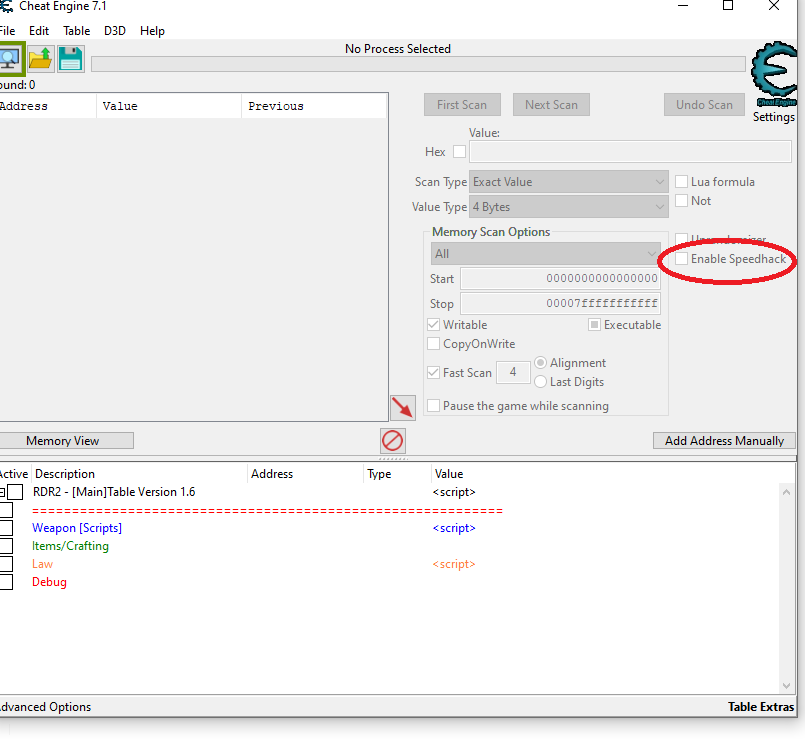Click the Start address field

(x=560, y=278)
